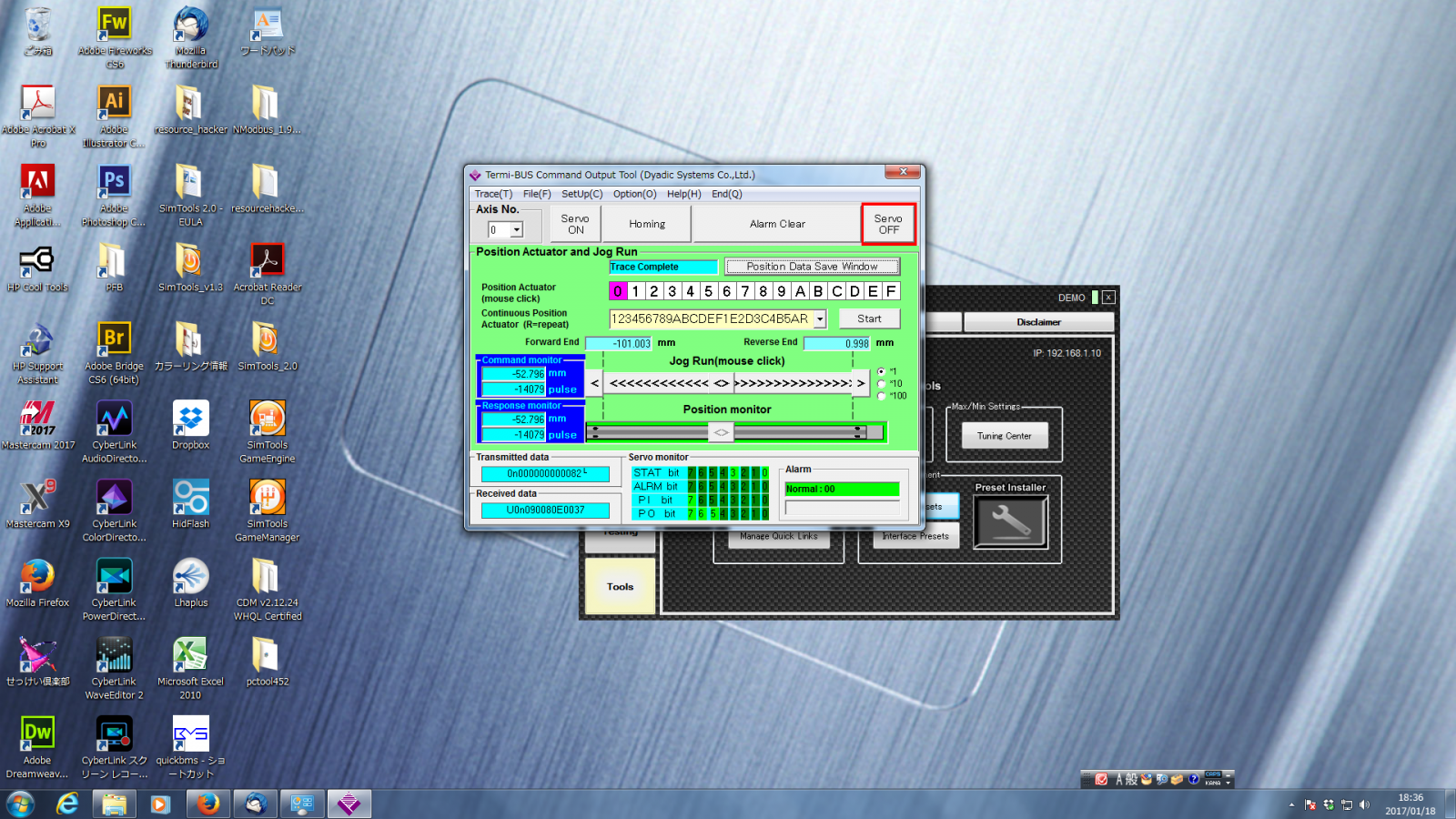Viewport: 1456px width, 819px height.
Task: Expand the Continuous Position Actuator sequence dropdown
Action: point(820,318)
